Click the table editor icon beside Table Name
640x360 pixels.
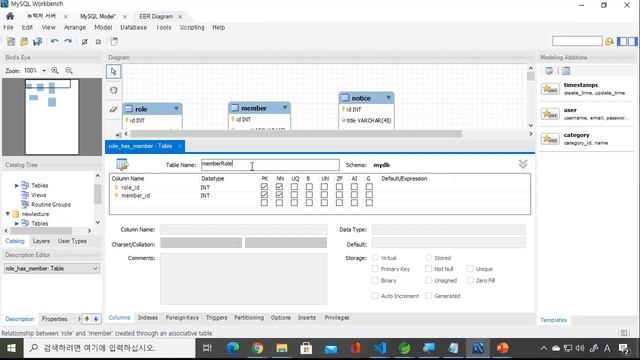(x=122, y=164)
